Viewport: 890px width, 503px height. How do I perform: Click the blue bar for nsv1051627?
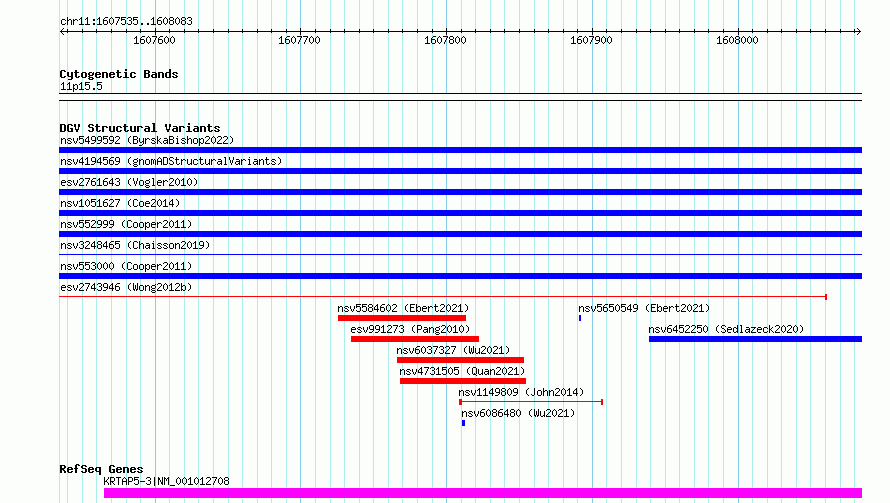click(460, 213)
